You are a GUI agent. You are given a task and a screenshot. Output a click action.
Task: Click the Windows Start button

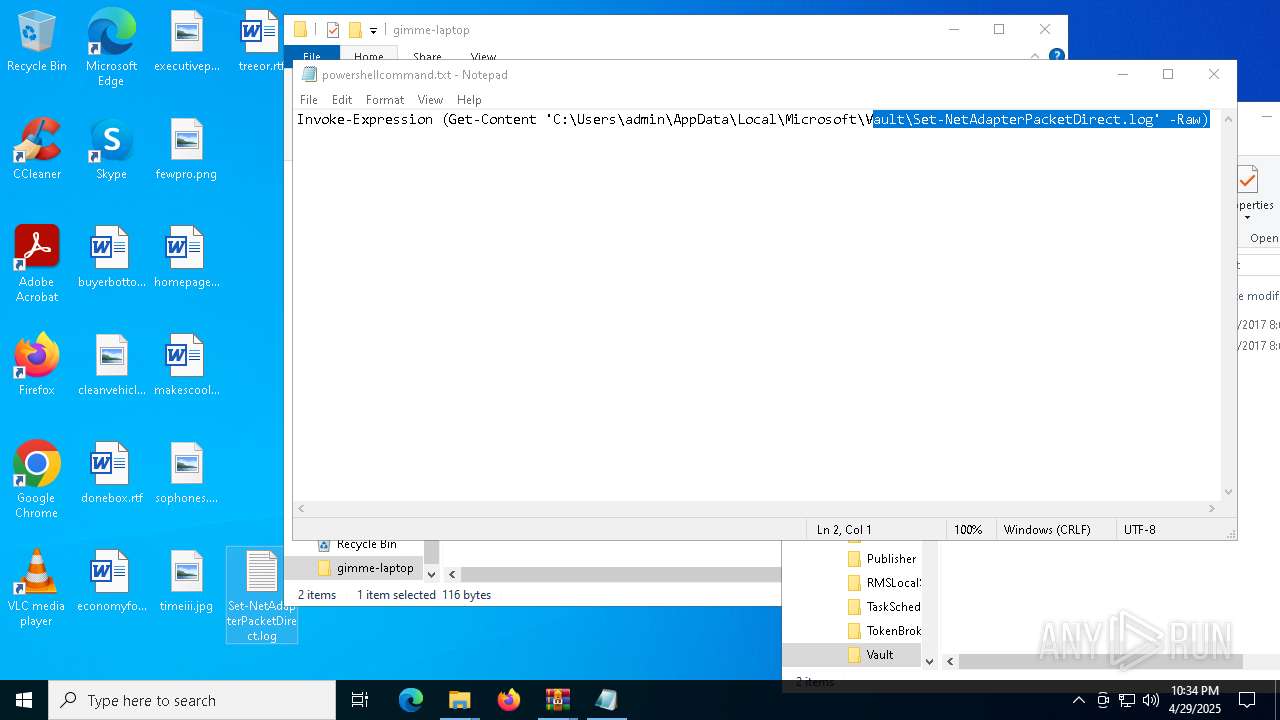point(24,700)
